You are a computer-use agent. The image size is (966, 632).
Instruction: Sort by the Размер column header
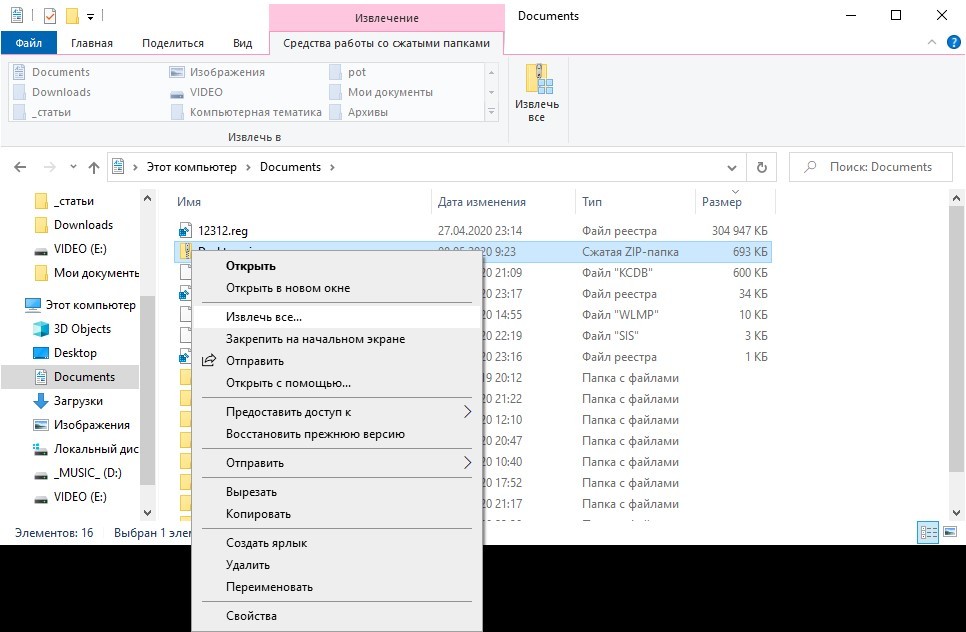coord(734,202)
